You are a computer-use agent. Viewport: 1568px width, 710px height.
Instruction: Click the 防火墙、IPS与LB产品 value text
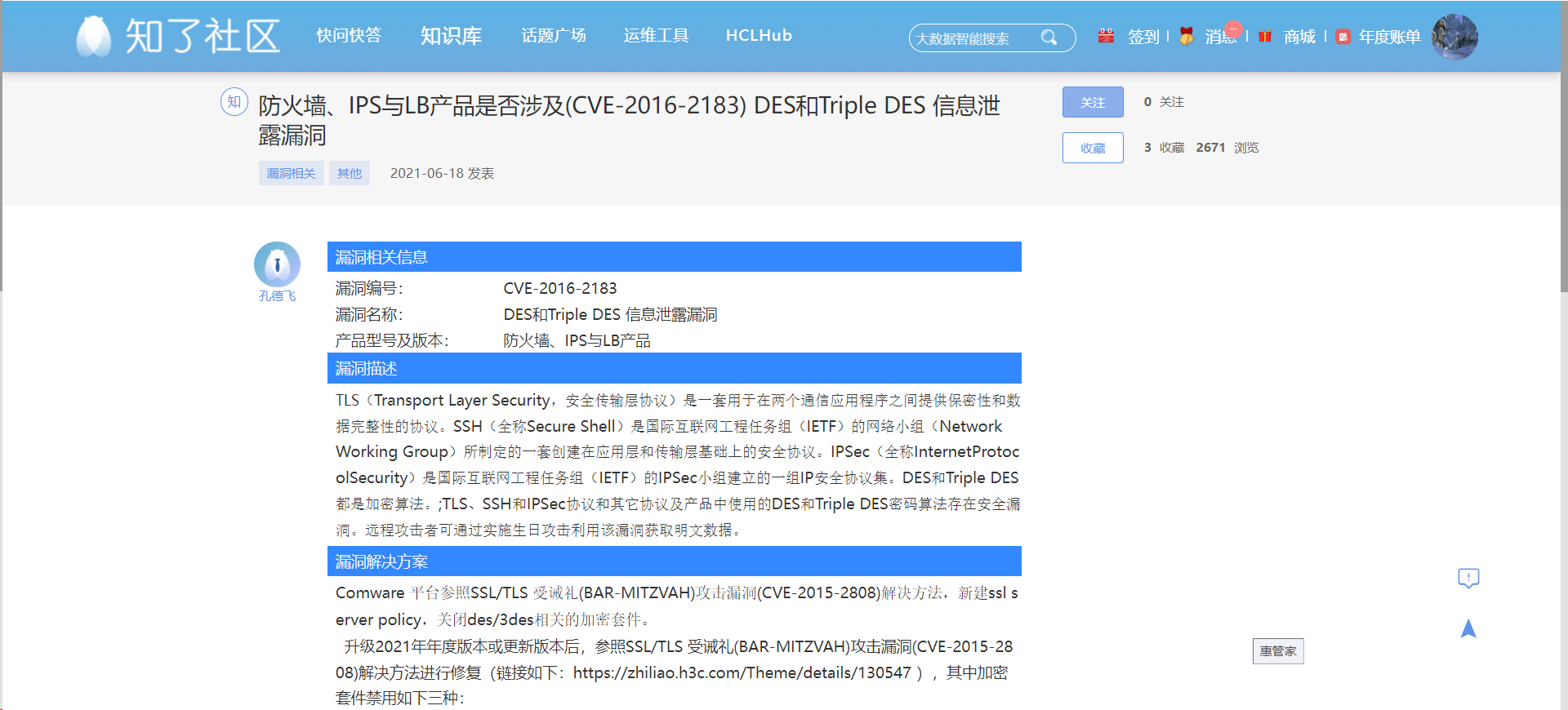(x=577, y=341)
